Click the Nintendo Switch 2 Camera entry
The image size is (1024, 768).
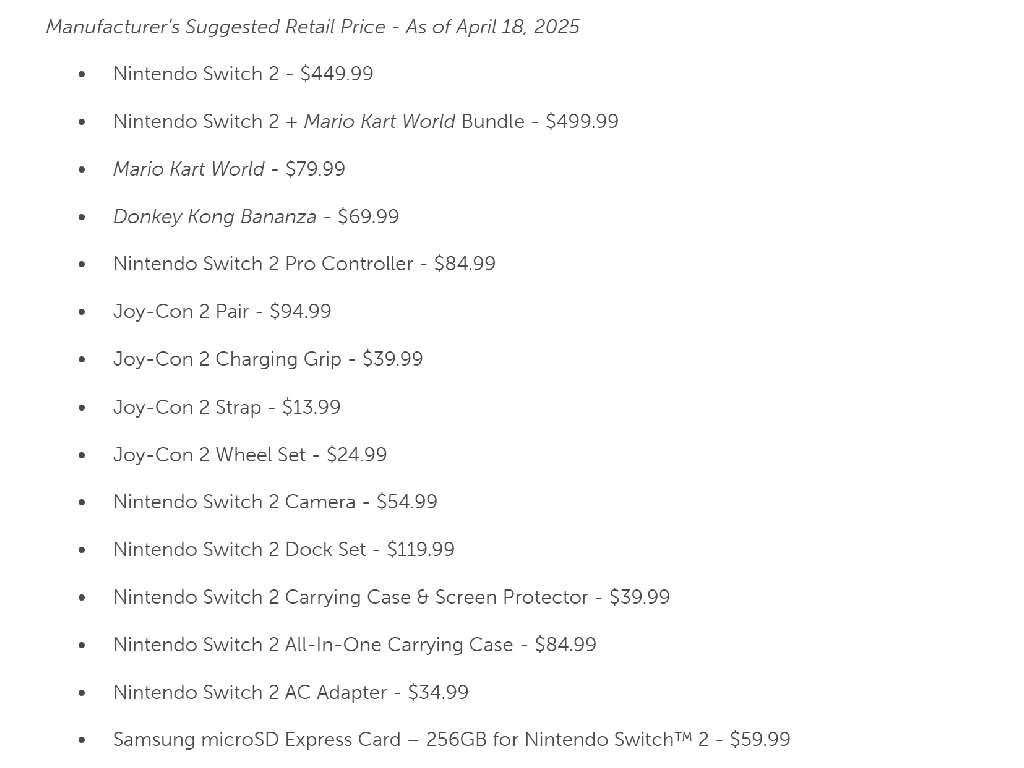click(275, 502)
